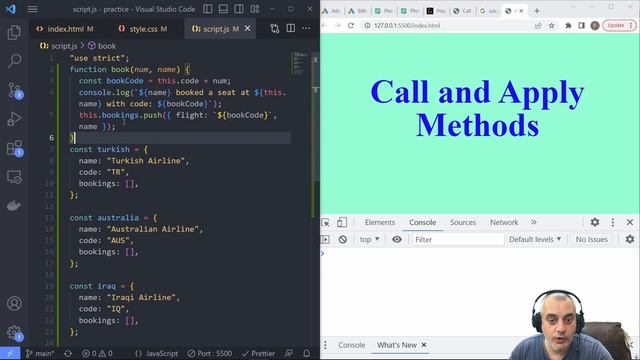The width and height of the screenshot is (640, 360).
Task: Click the Chrome Update button
Action: click(x=619, y=25)
